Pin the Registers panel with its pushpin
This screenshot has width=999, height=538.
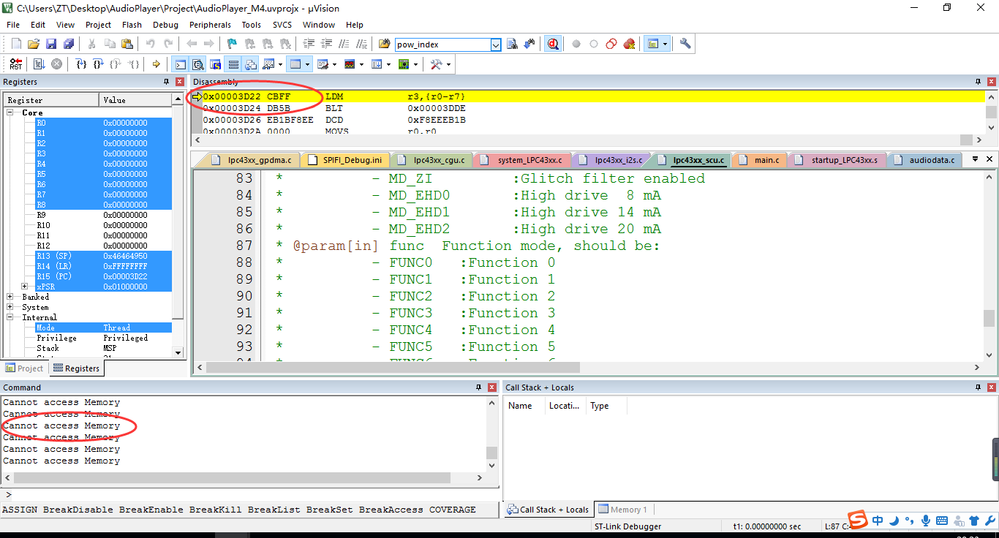pos(167,82)
